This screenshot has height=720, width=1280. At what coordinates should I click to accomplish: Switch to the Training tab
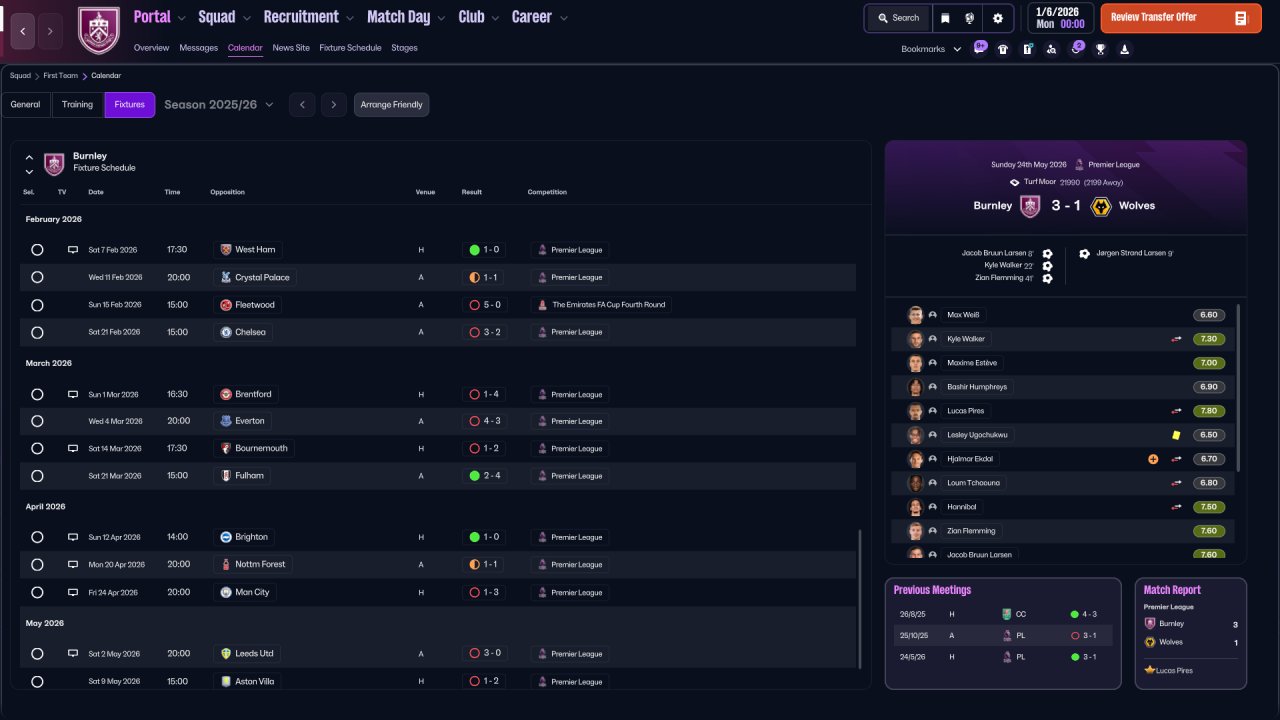click(x=77, y=105)
